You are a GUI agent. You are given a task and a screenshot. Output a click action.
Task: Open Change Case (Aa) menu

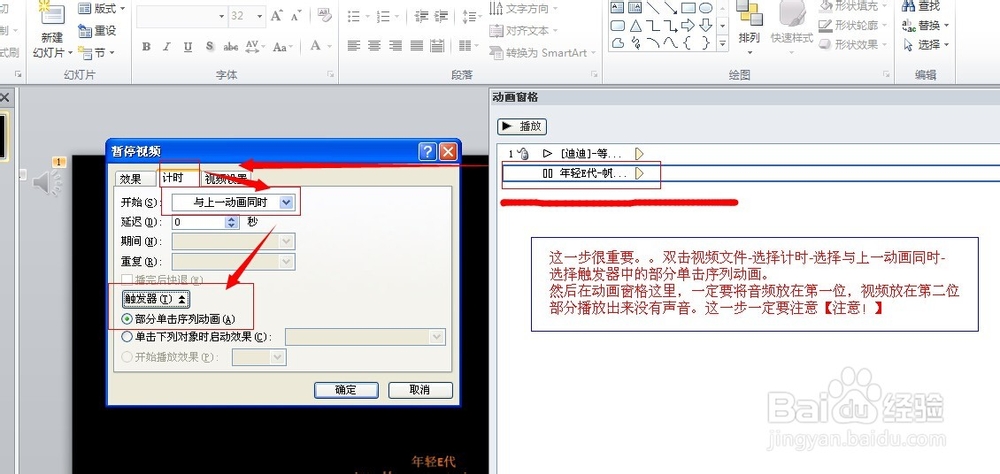coord(283,46)
